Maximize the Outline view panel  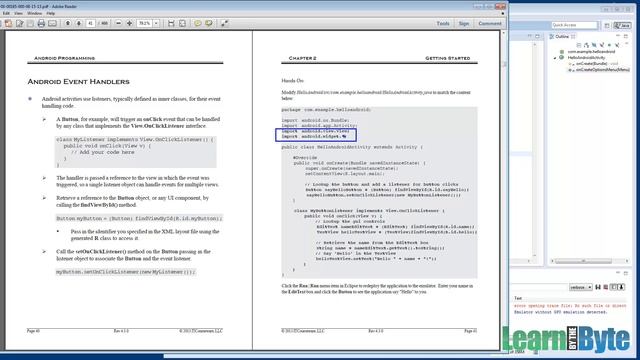[626, 36]
